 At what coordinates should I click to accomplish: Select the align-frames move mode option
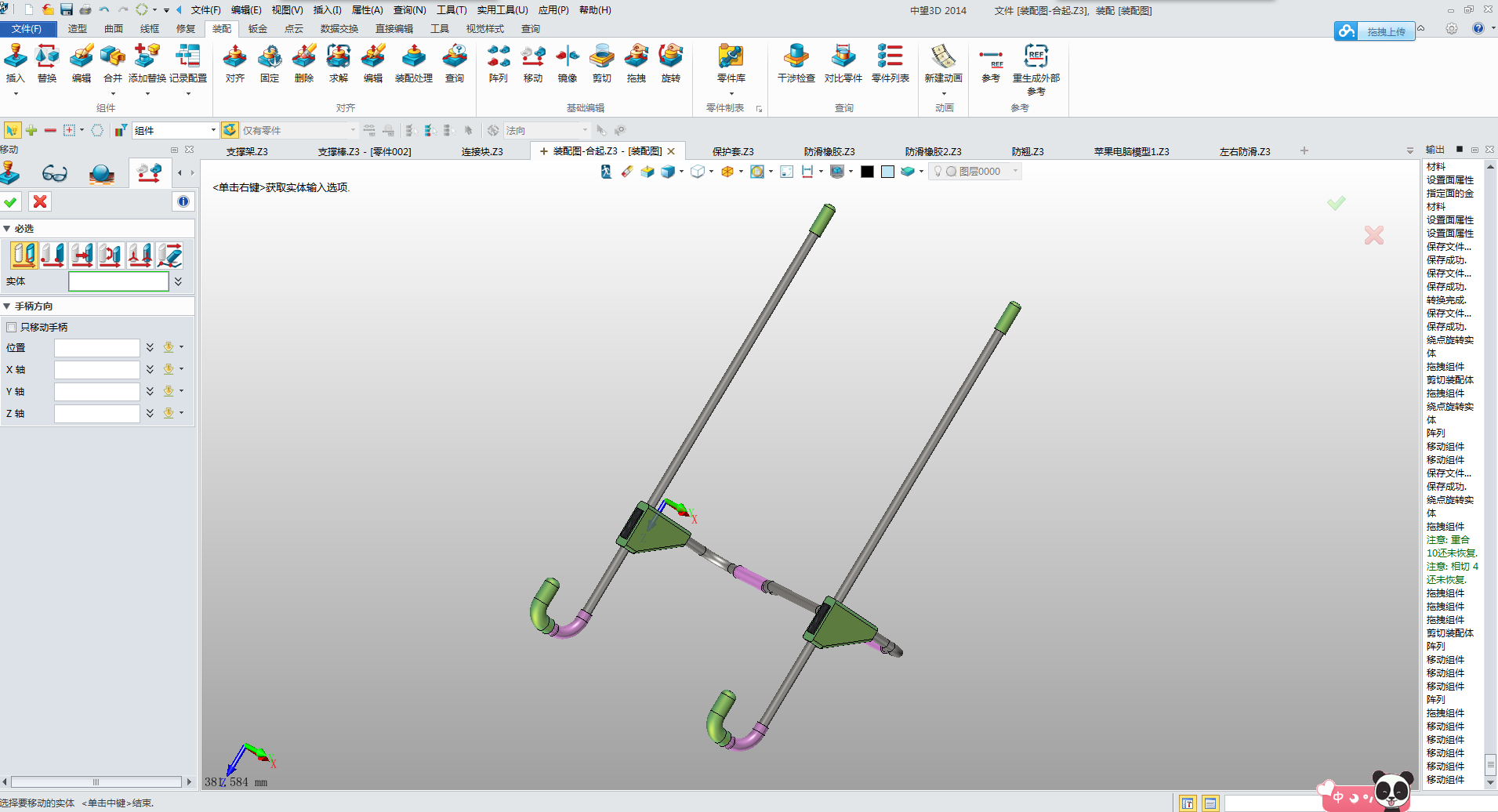point(140,255)
